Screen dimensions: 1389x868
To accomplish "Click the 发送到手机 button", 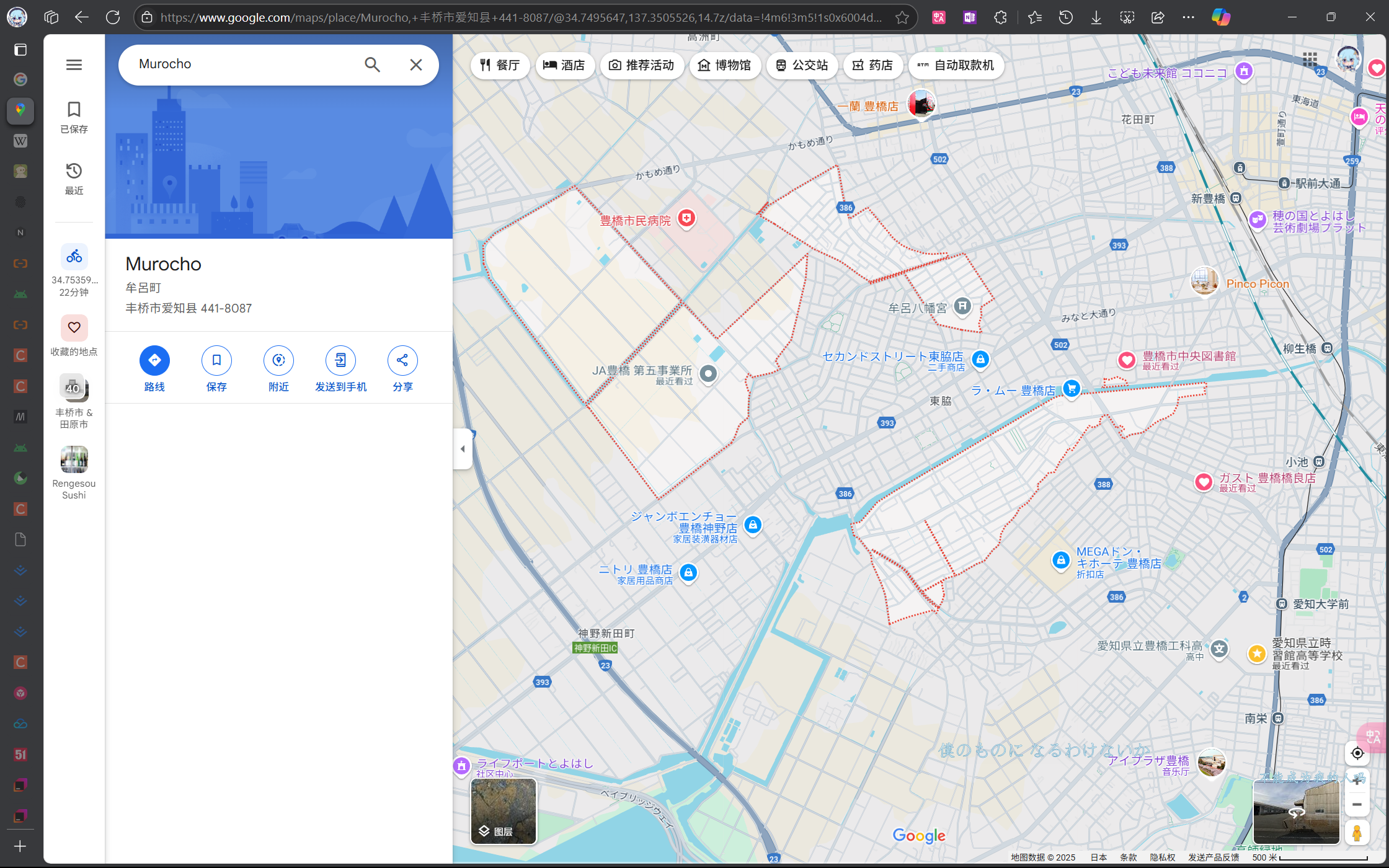I will coord(340,370).
